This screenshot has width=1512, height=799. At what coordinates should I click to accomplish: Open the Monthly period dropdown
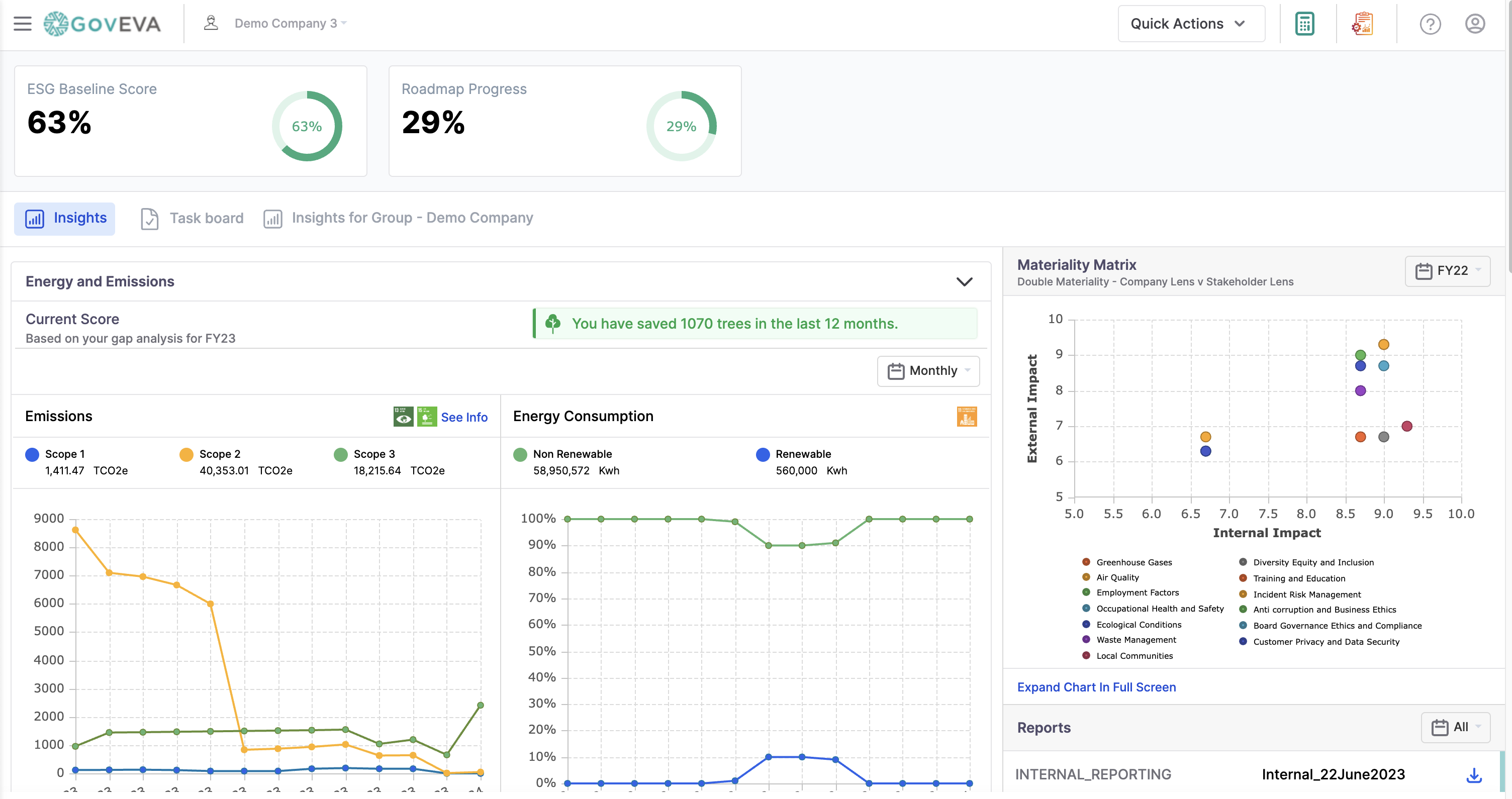point(928,371)
